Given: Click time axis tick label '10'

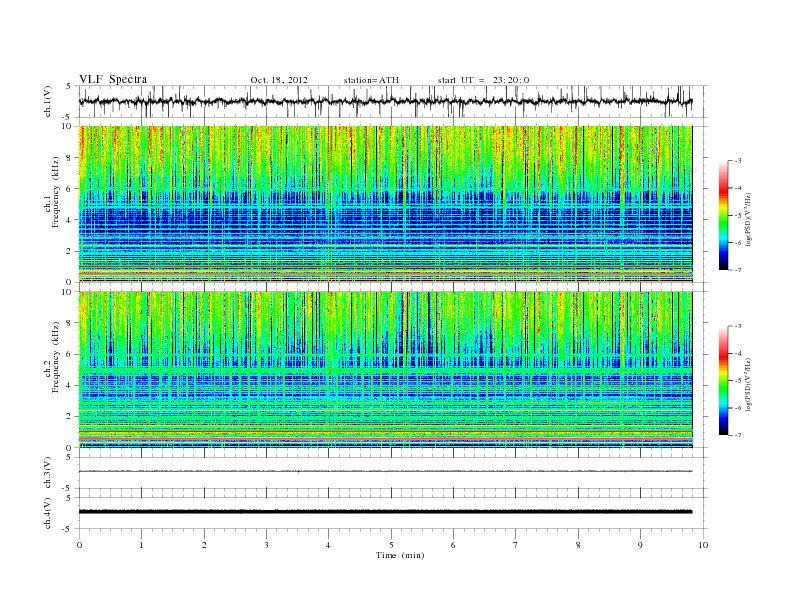Looking at the screenshot, I should (703, 545).
